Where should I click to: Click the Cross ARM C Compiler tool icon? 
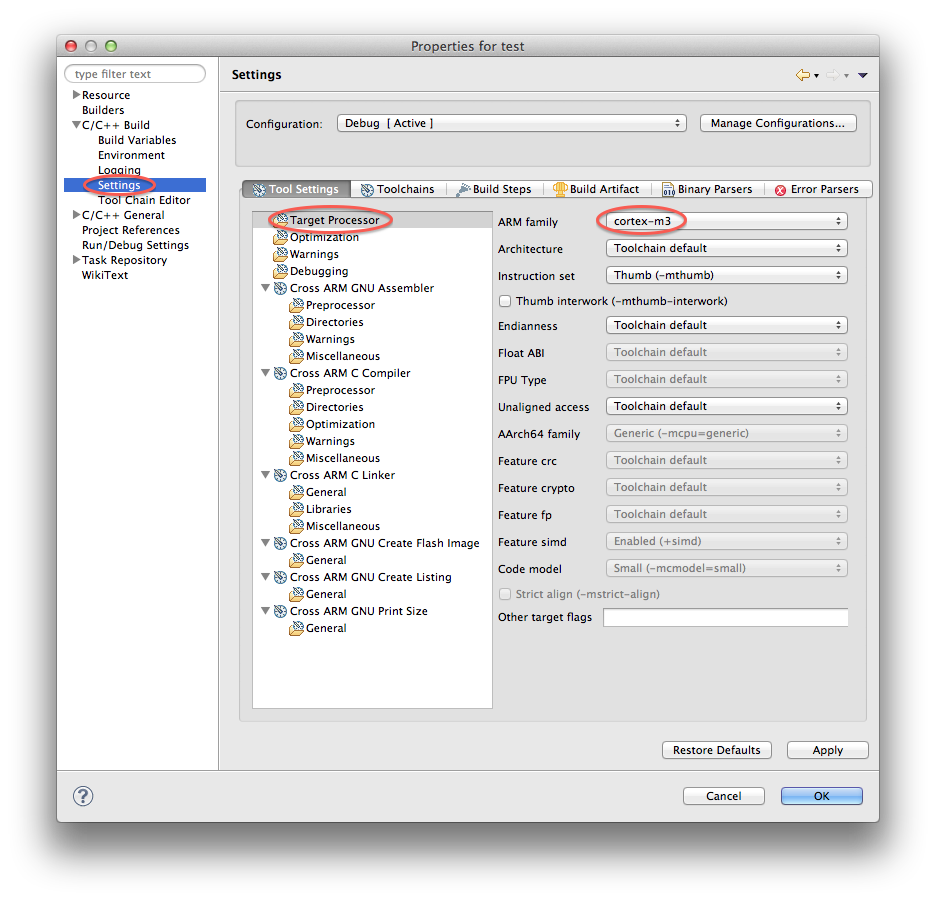[281, 373]
